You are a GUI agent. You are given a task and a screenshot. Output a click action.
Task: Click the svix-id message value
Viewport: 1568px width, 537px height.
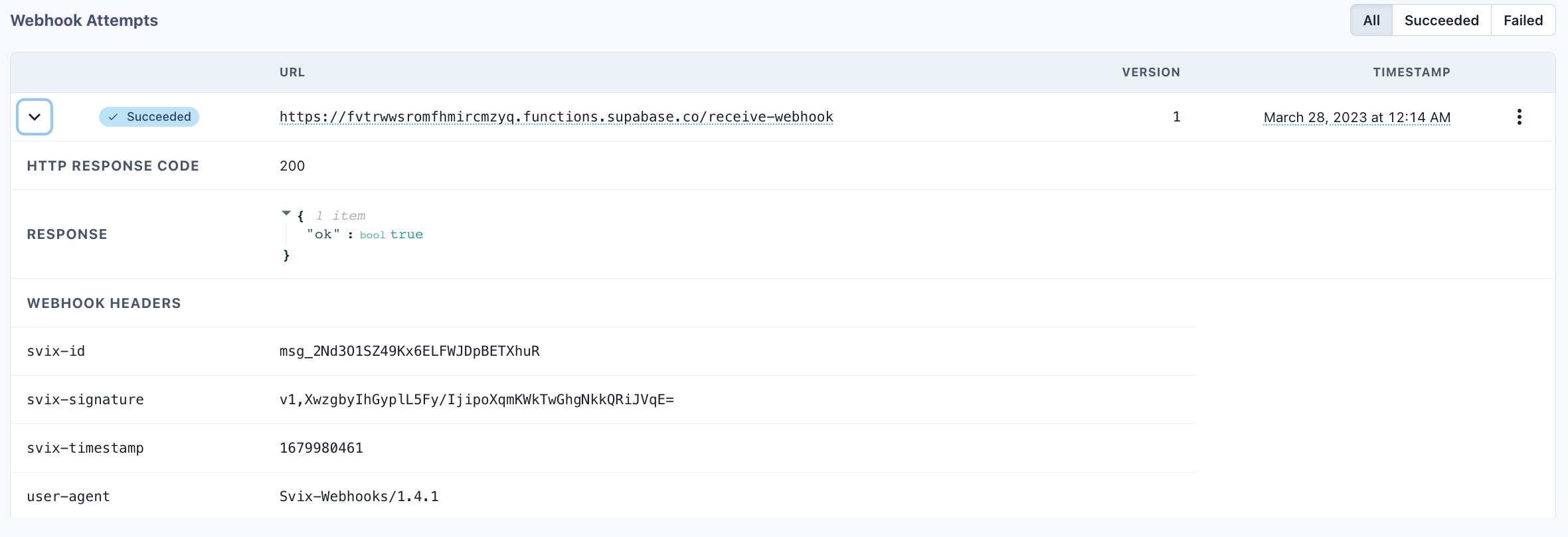pos(409,351)
